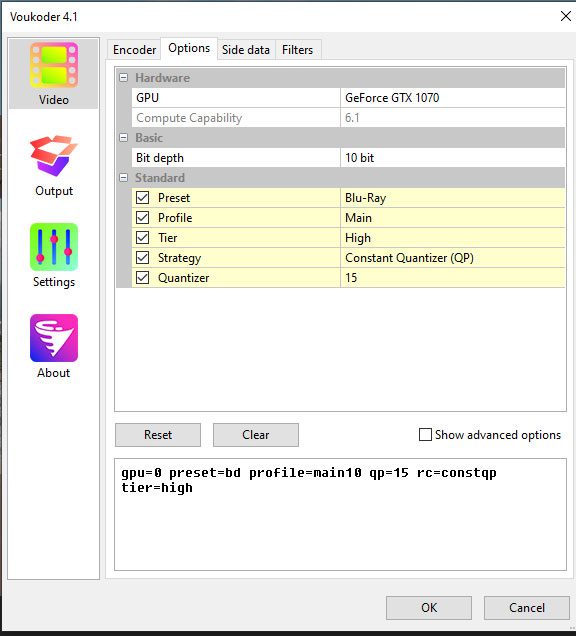Viewport: 576px width, 636px height.
Task: Click the Quantizer value field 15
Action: [452, 278]
